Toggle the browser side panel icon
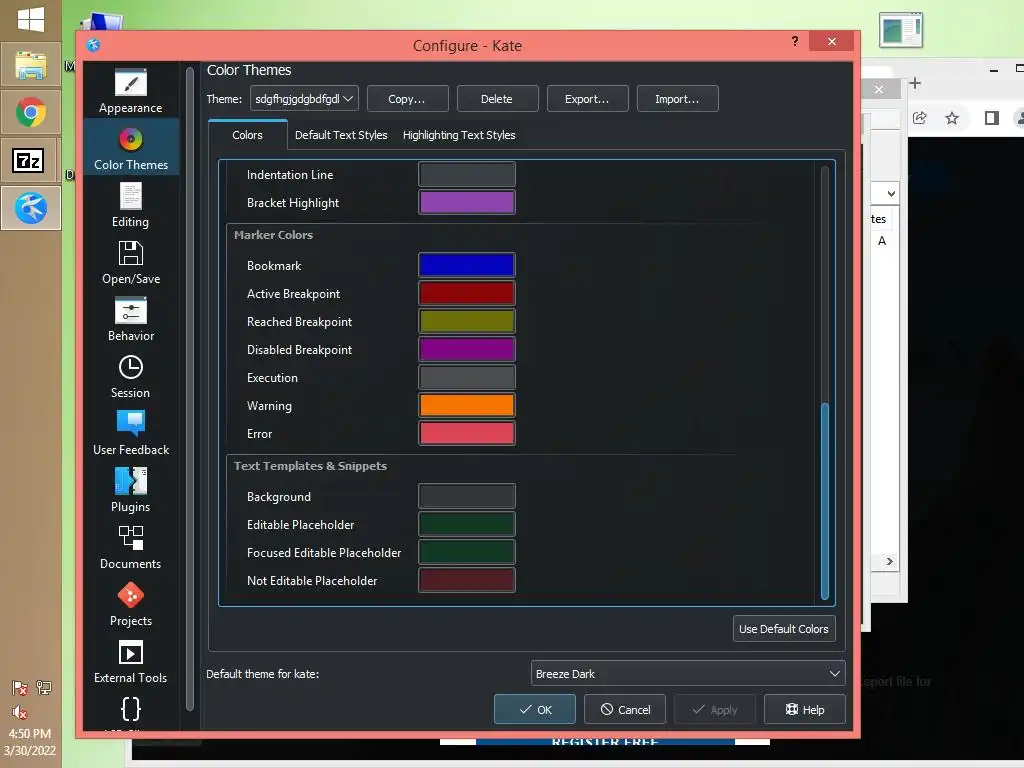1024x768 pixels. click(992, 118)
